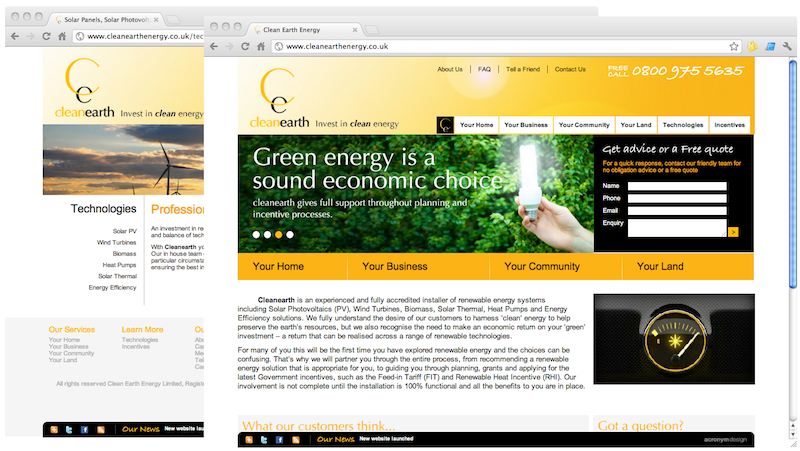Open the Twitter icon in the front window footer

(x=264, y=440)
